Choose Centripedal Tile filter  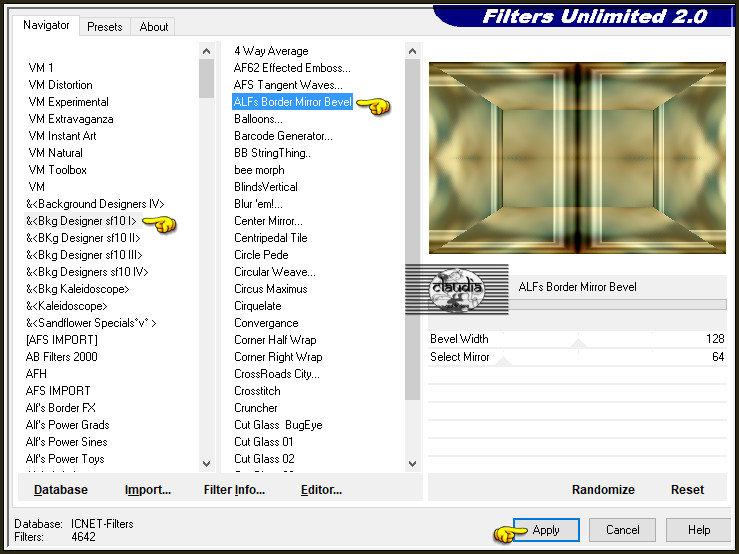[x=271, y=238]
